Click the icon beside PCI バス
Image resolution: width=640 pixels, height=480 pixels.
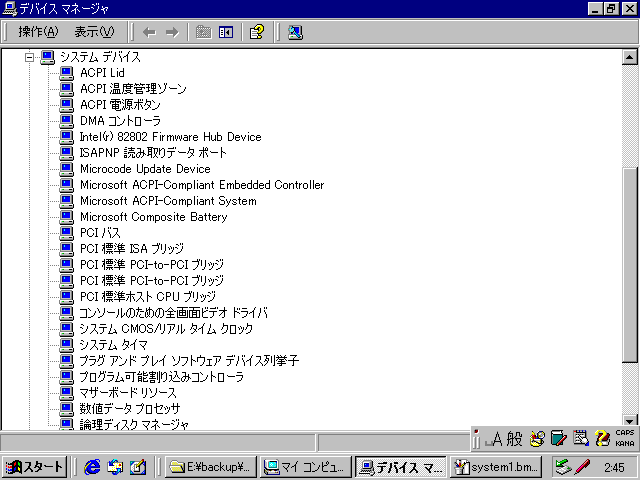[67, 233]
